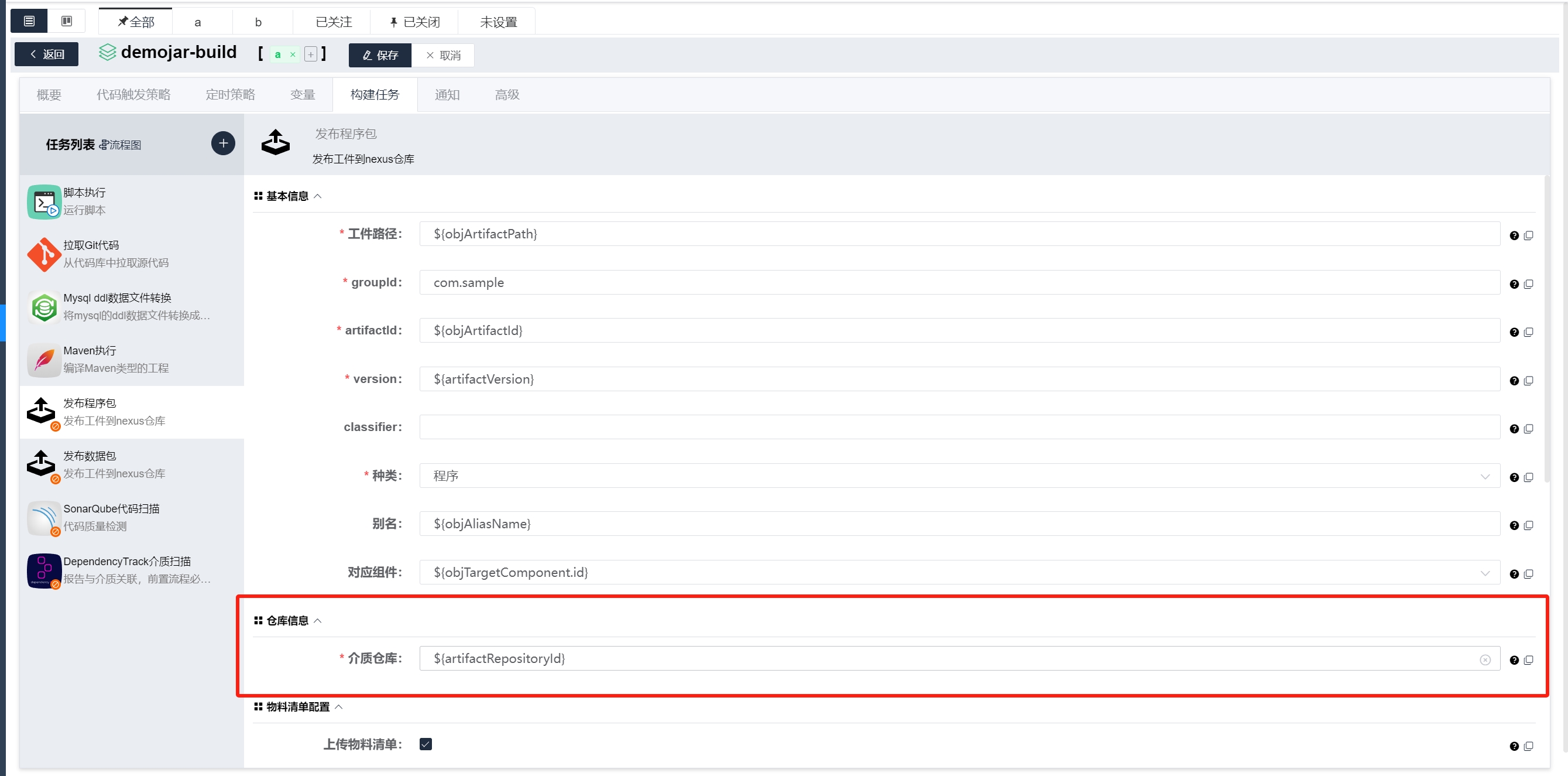The width and height of the screenshot is (1568, 776).
Task: Switch to the 变量 tab
Action: click(302, 95)
